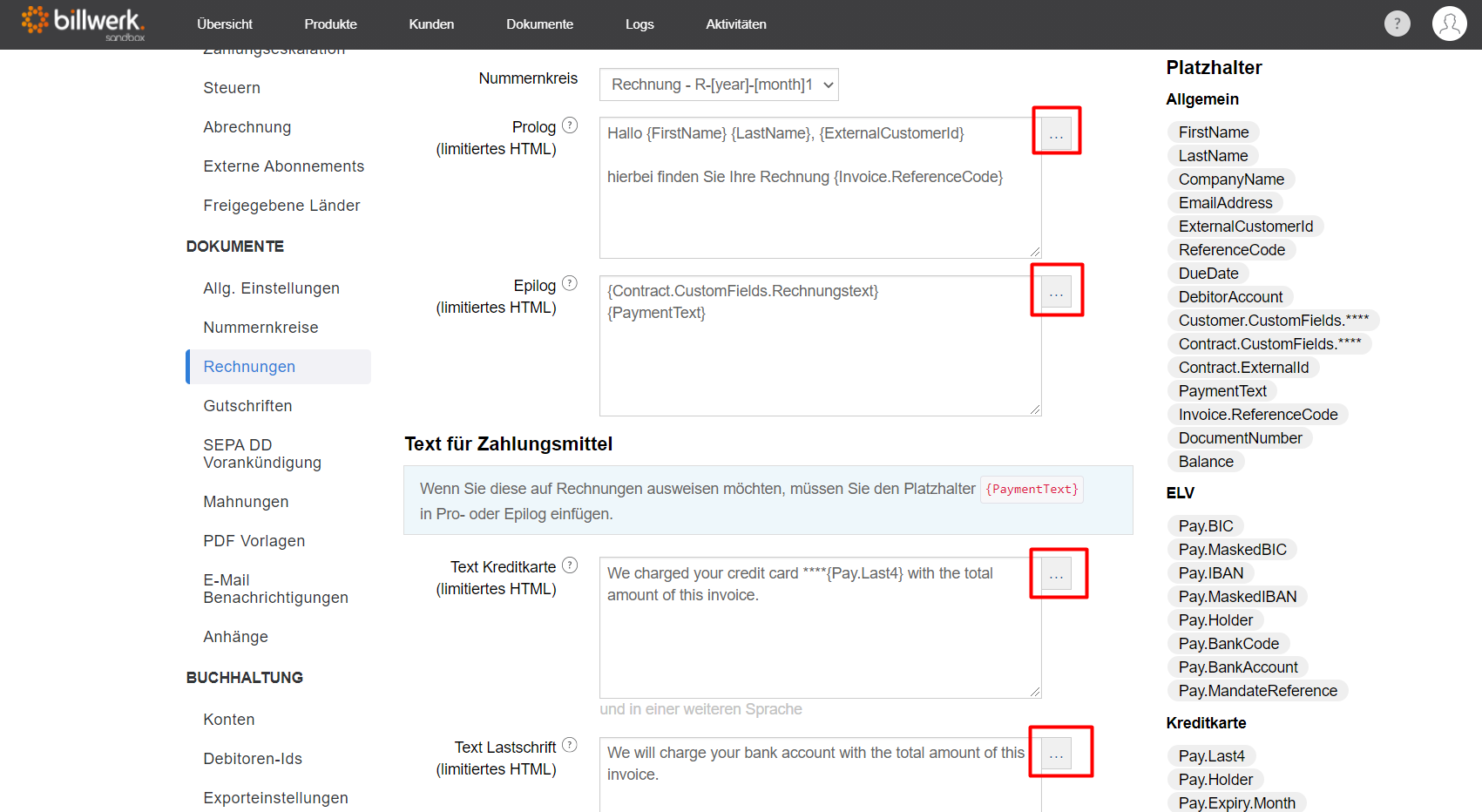Open the Prolog ellipsis language button
The image size is (1482, 812).
click(x=1056, y=135)
